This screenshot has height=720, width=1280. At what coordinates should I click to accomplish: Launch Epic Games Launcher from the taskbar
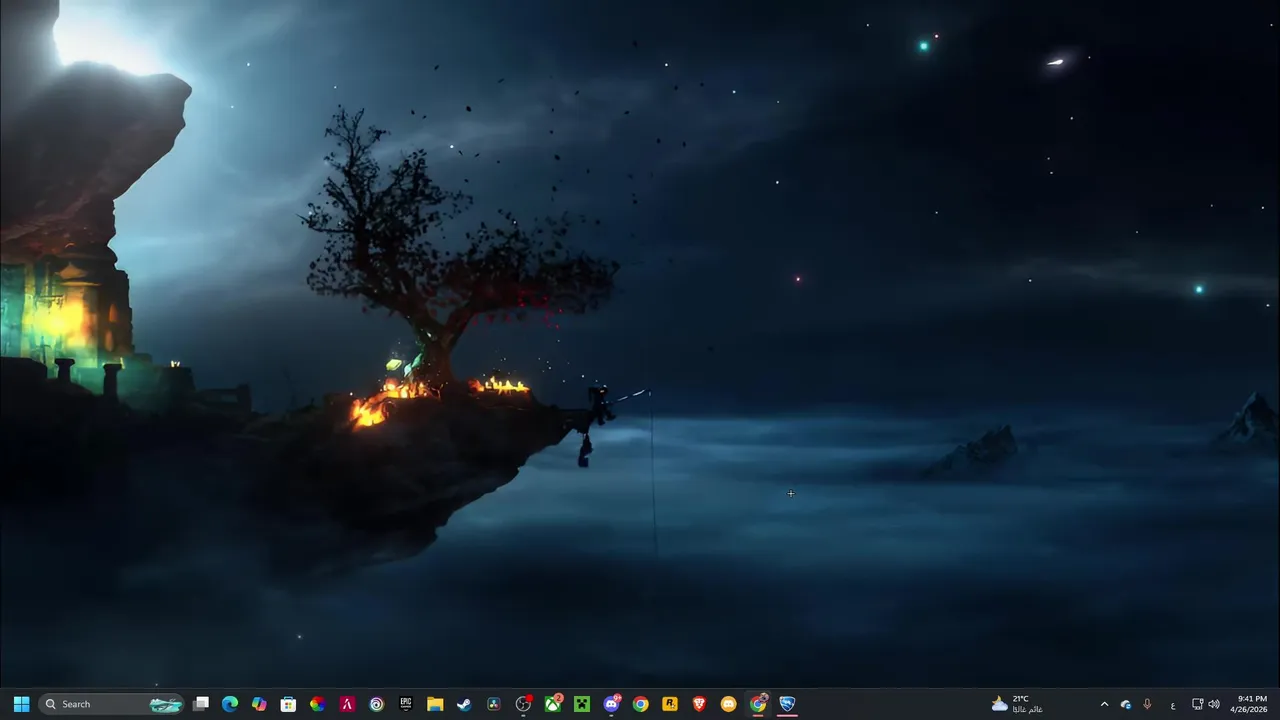406,704
